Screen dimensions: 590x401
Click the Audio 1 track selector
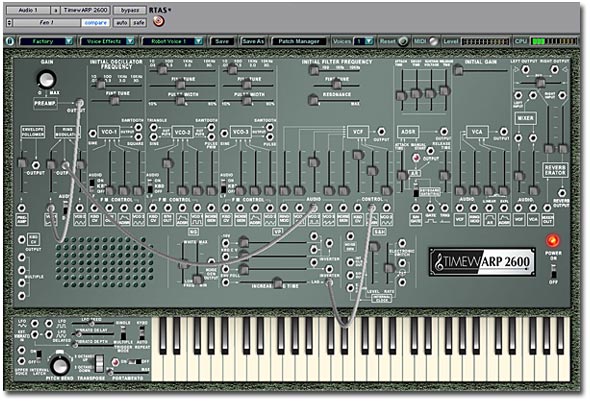[x=29, y=10]
